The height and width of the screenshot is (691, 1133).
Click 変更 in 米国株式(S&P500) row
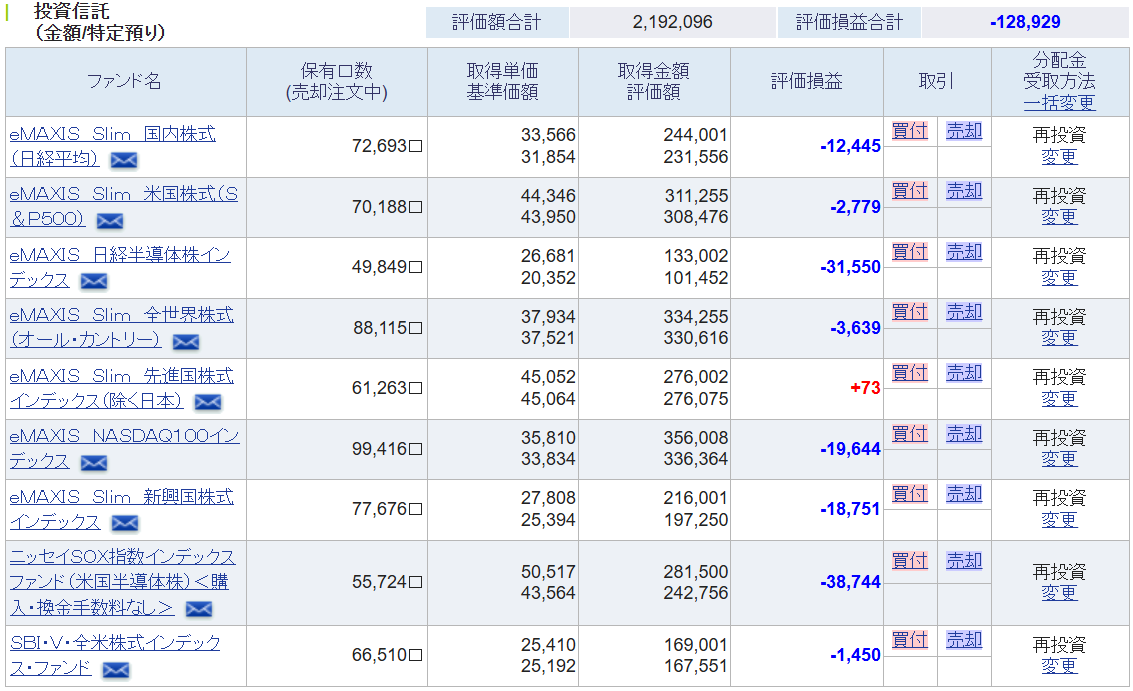coord(1059,217)
